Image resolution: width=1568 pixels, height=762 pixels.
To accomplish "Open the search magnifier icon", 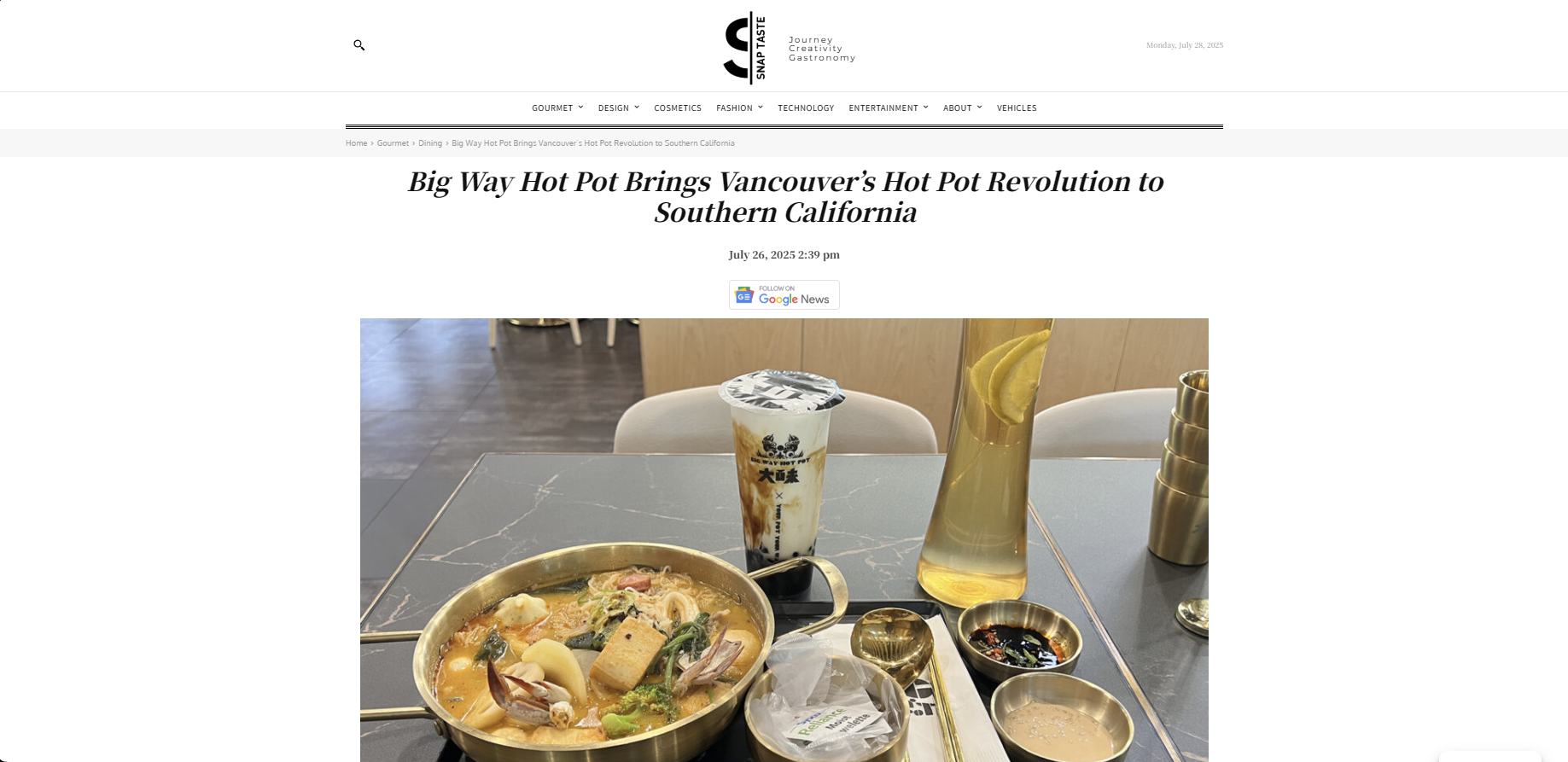I will point(359,45).
